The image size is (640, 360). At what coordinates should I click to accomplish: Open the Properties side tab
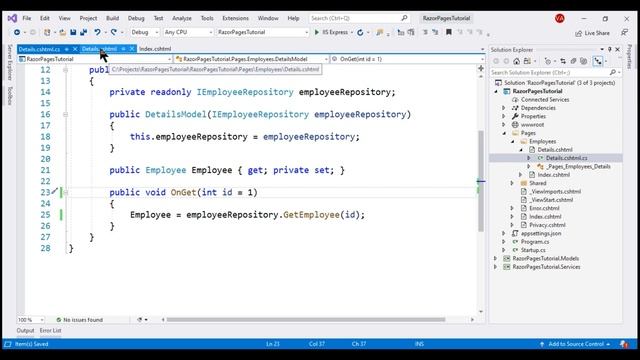click(629, 57)
